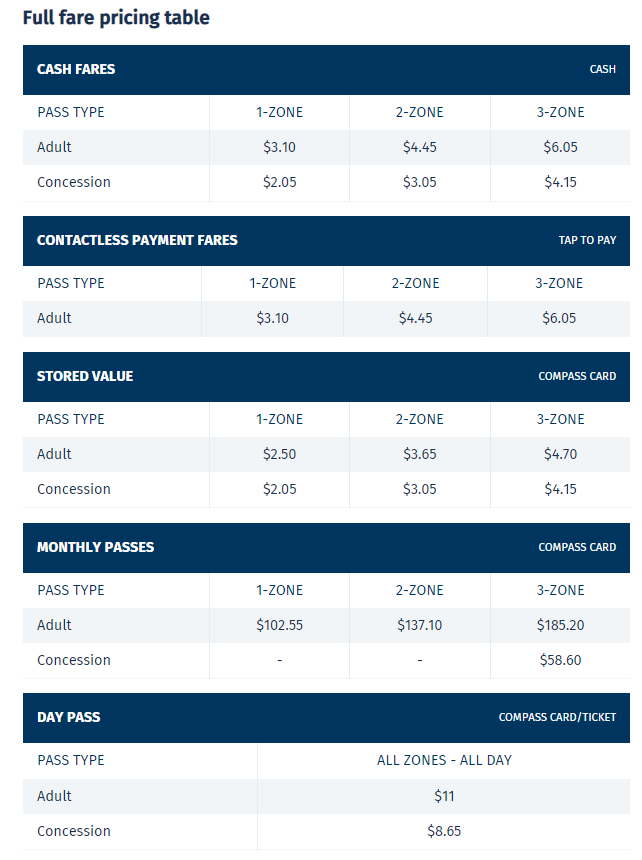Select the Compass Card/Ticket label
Viewport: 642px width, 860px height.
557,718
